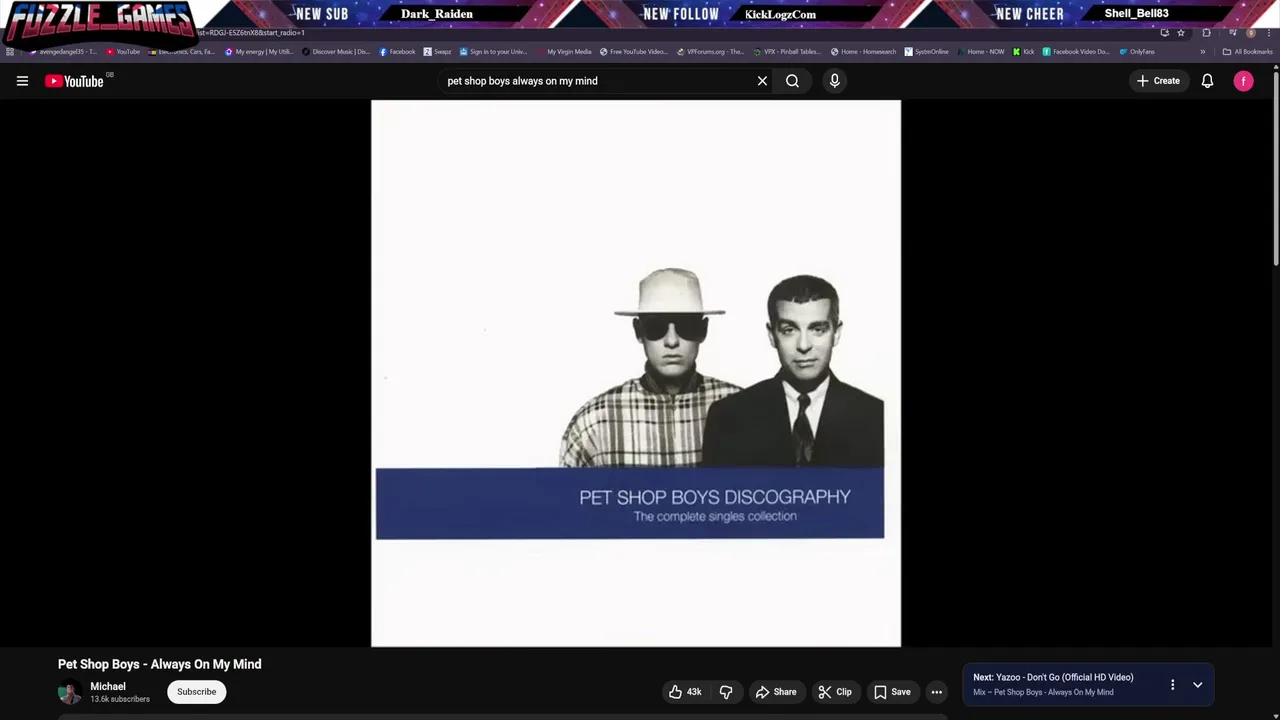Screen dimensions: 1280x720
Task: Open the Kick bookmark
Action: (x=1024, y=52)
